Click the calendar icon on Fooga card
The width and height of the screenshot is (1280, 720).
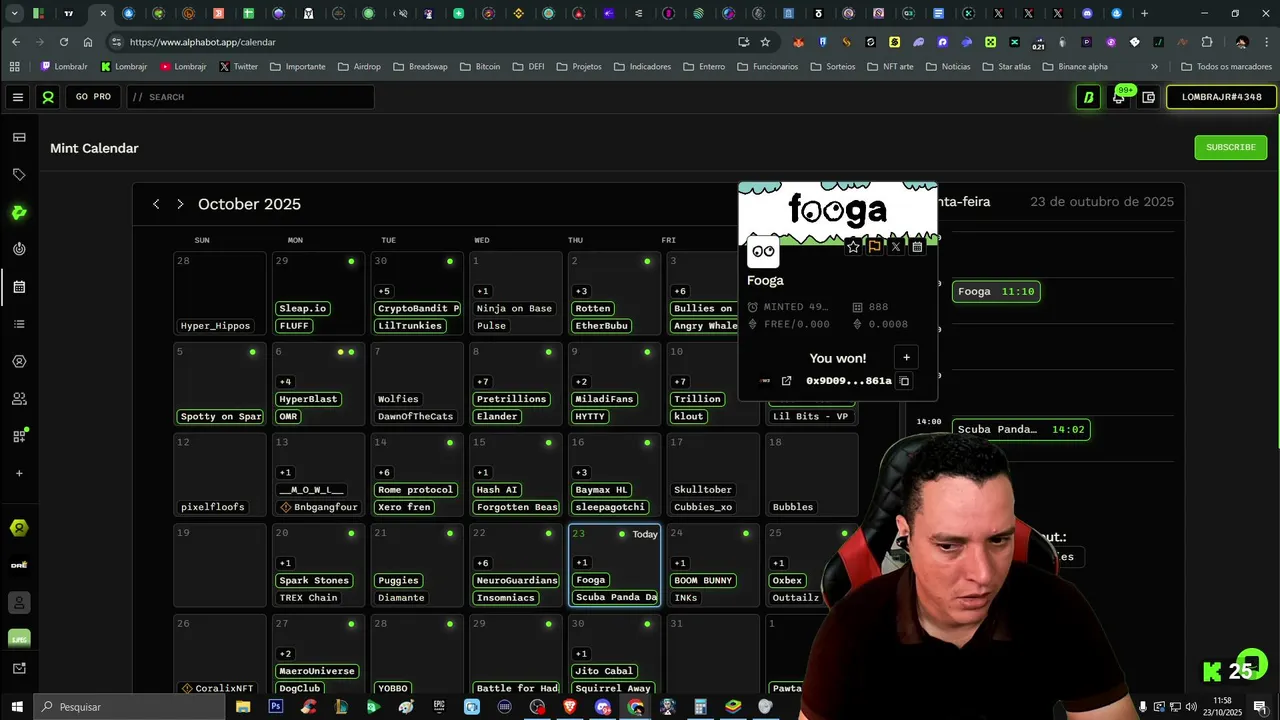coord(917,247)
